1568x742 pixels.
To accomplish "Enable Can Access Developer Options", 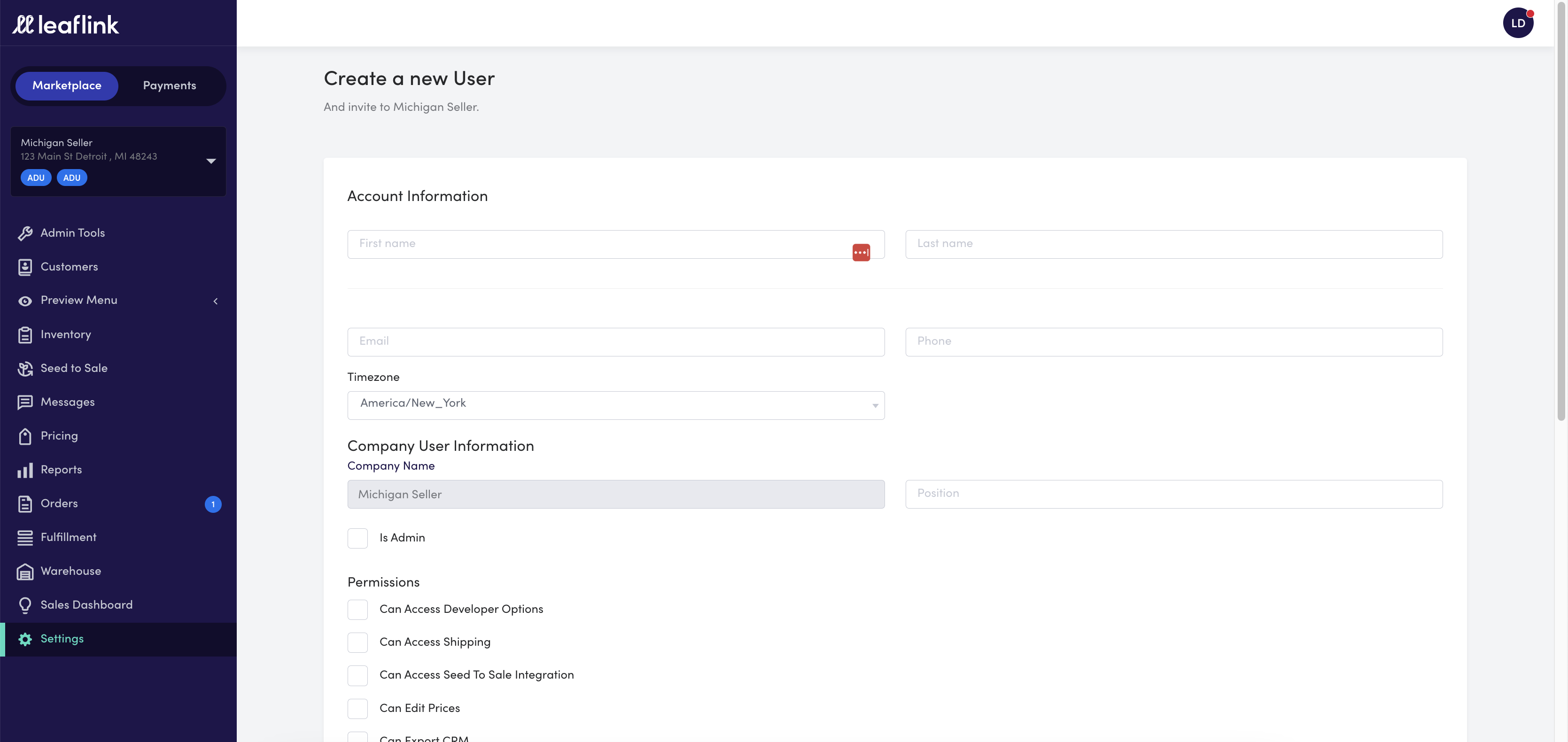I will [x=358, y=609].
